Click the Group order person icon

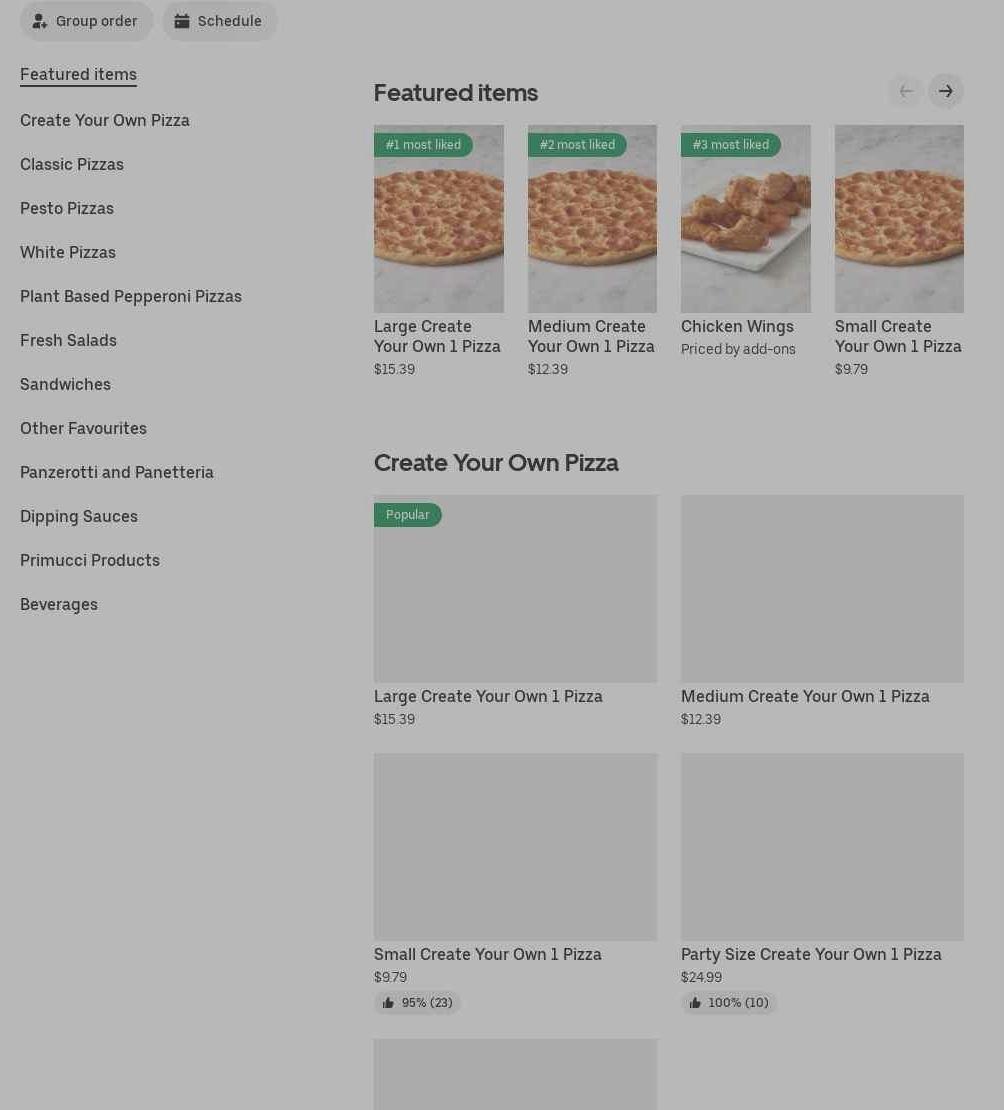(40, 21)
